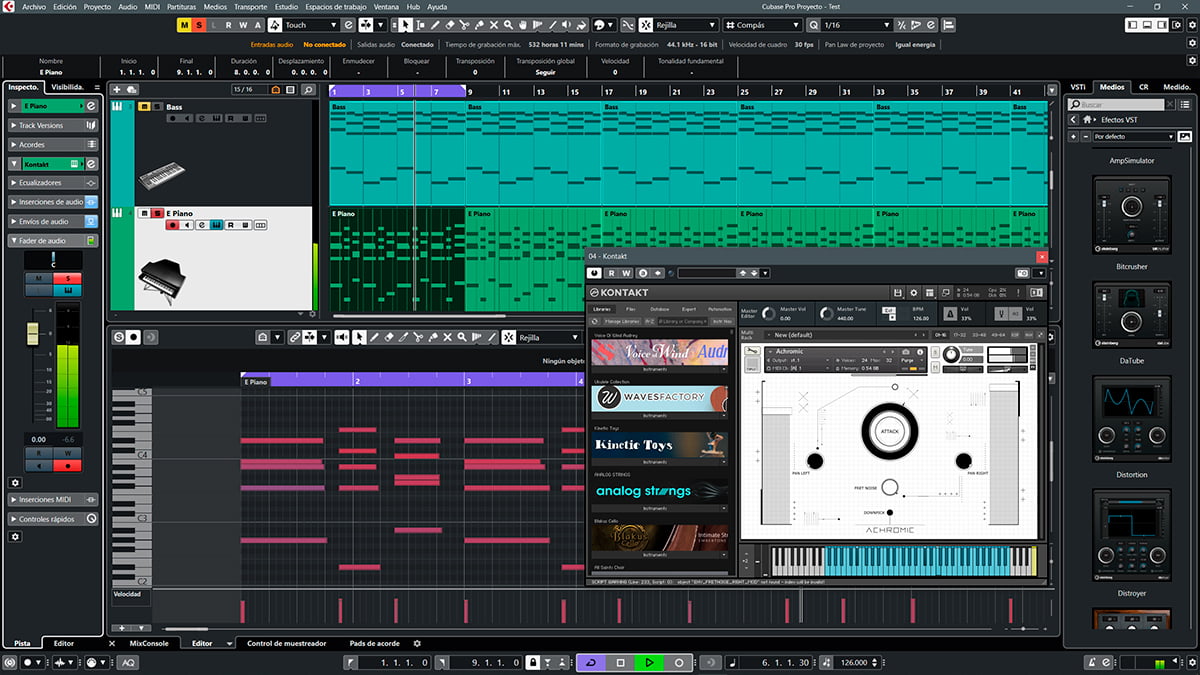Select the Draw pencil tool in the main toolbar
This screenshot has height=675, width=1200.
435,24
